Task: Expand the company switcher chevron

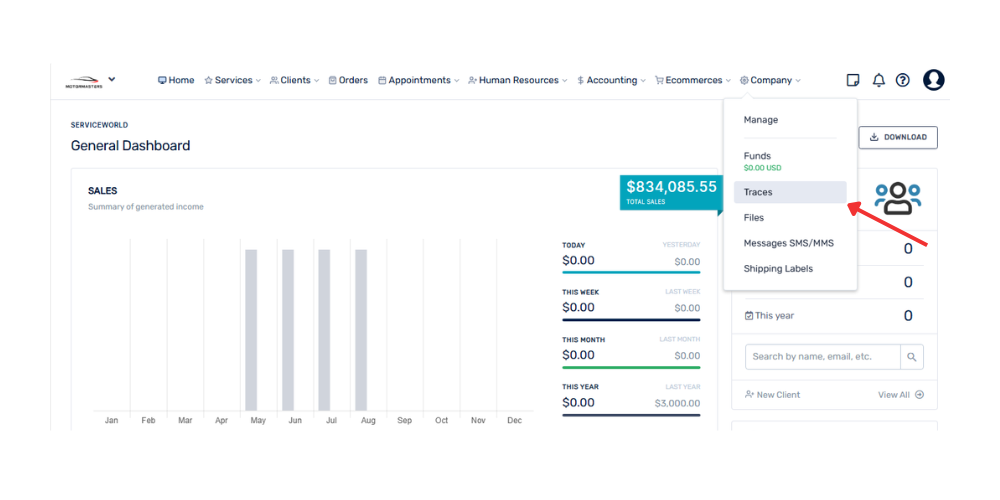Action: click(112, 79)
